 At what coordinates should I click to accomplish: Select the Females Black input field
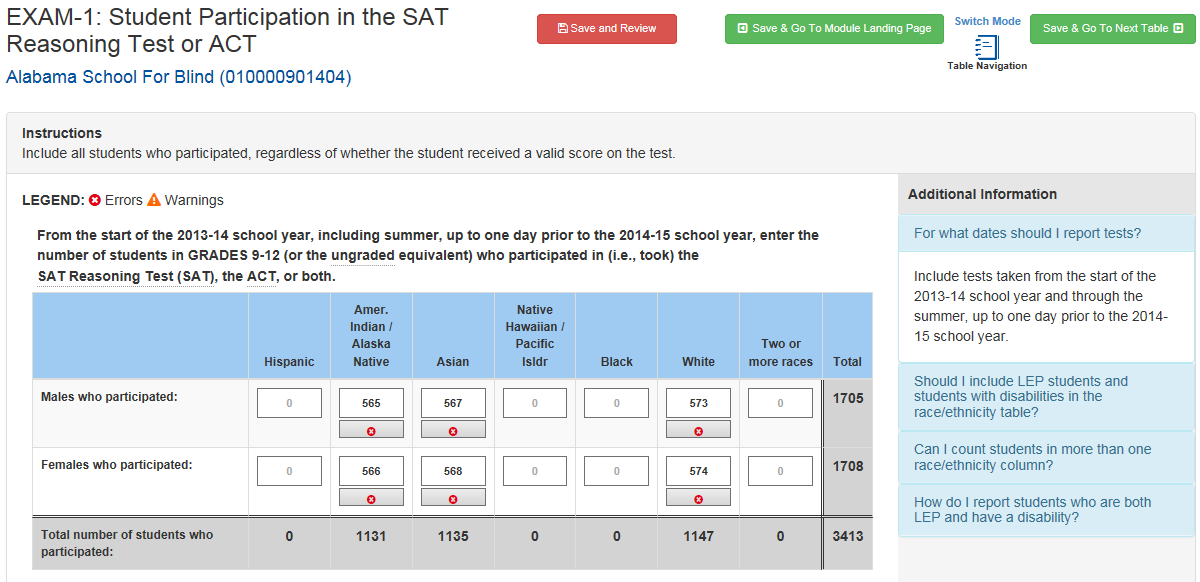click(616, 471)
